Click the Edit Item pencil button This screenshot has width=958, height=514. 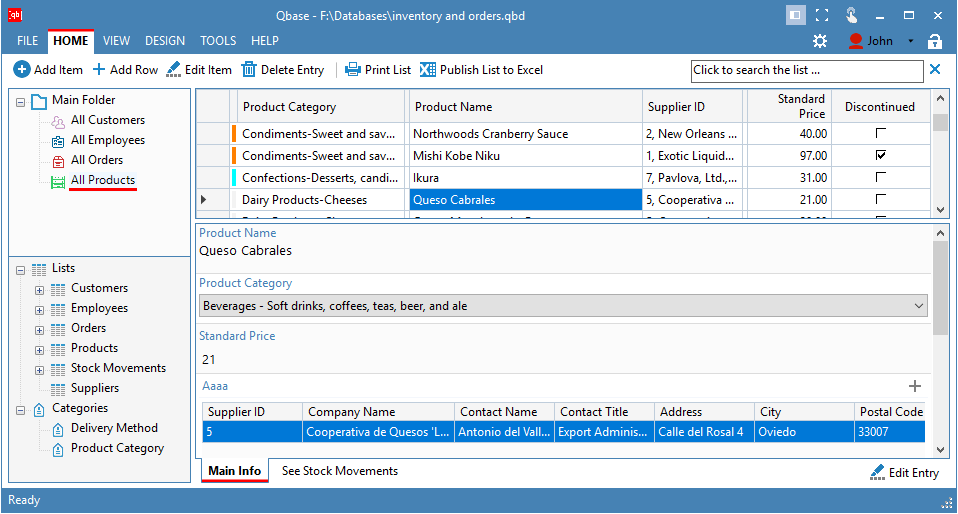point(199,70)
